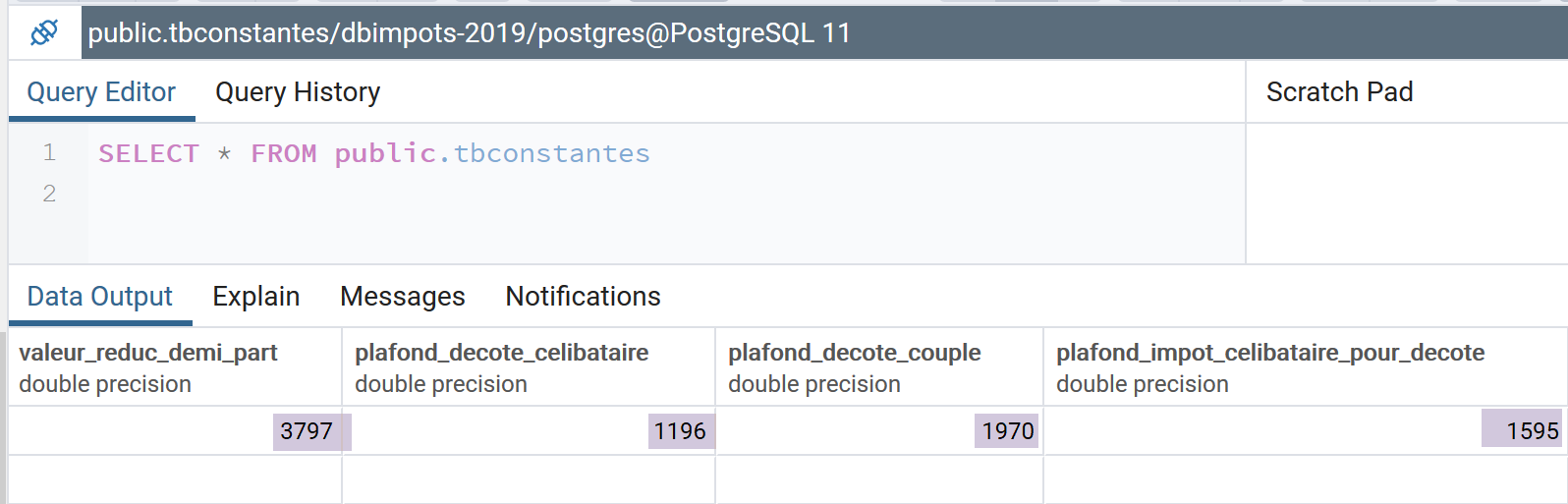
Task: Click the public.tbconstantes connection title
Action: [469, 33]
